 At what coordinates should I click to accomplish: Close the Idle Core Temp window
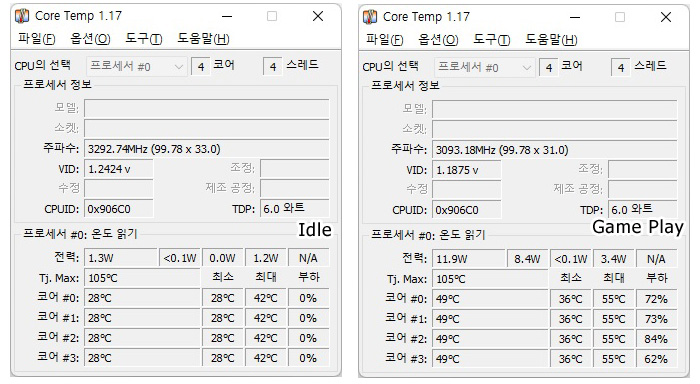tap(318, 17)
